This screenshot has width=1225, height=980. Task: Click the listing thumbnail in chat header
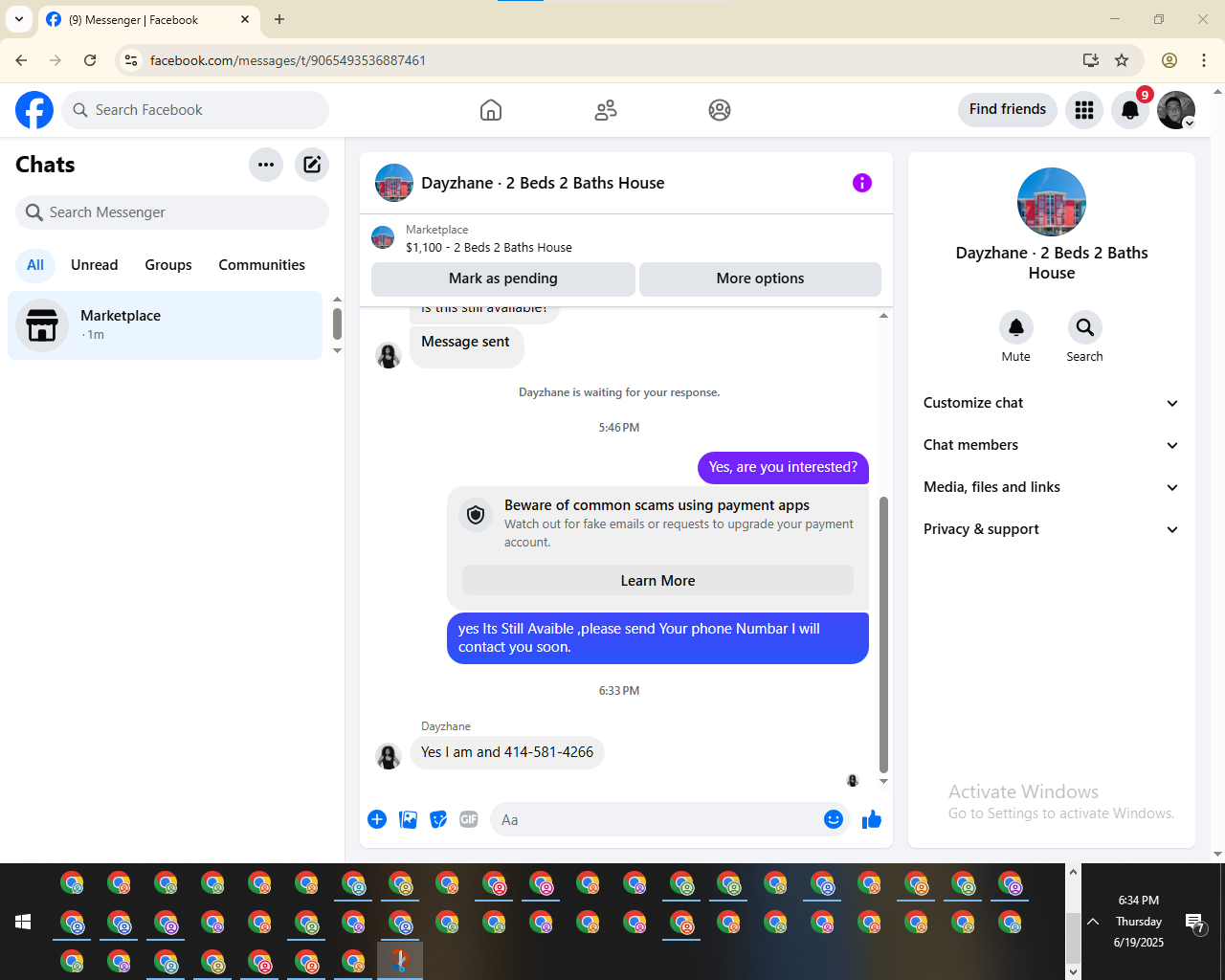pos(394,183)
